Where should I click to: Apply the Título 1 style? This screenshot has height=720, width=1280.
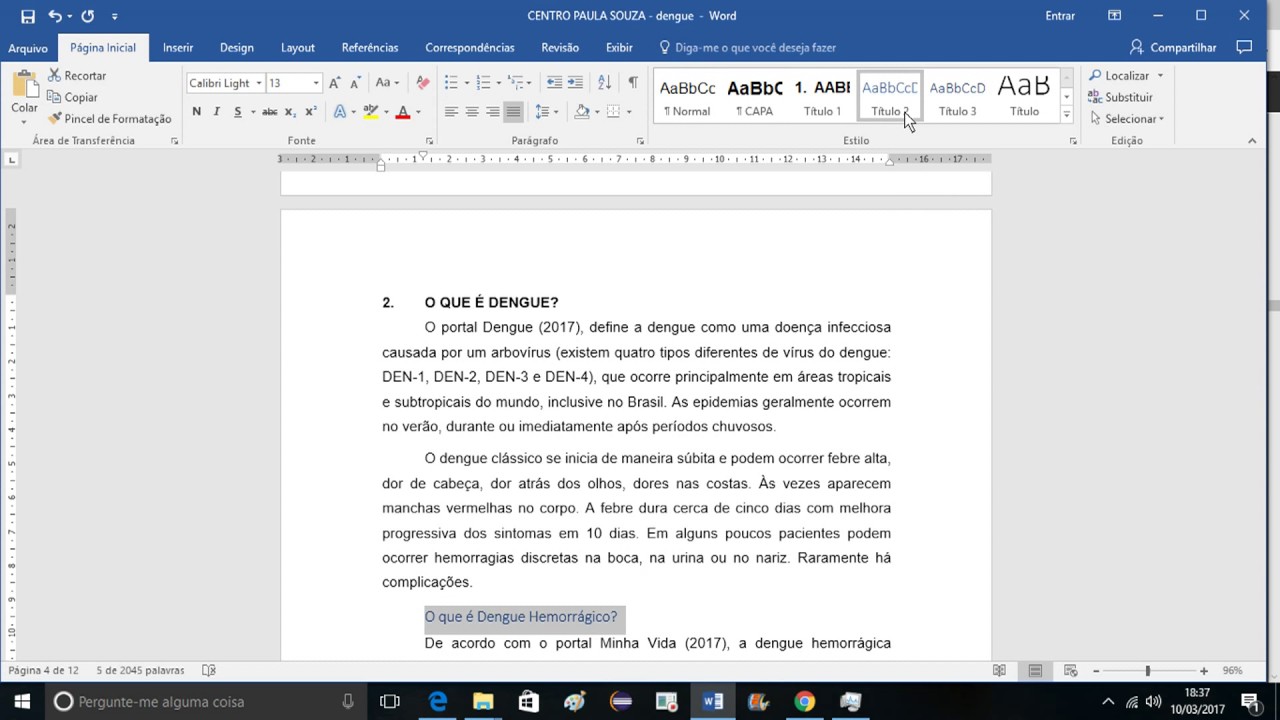pyautogui.click(x=823, y=97)
